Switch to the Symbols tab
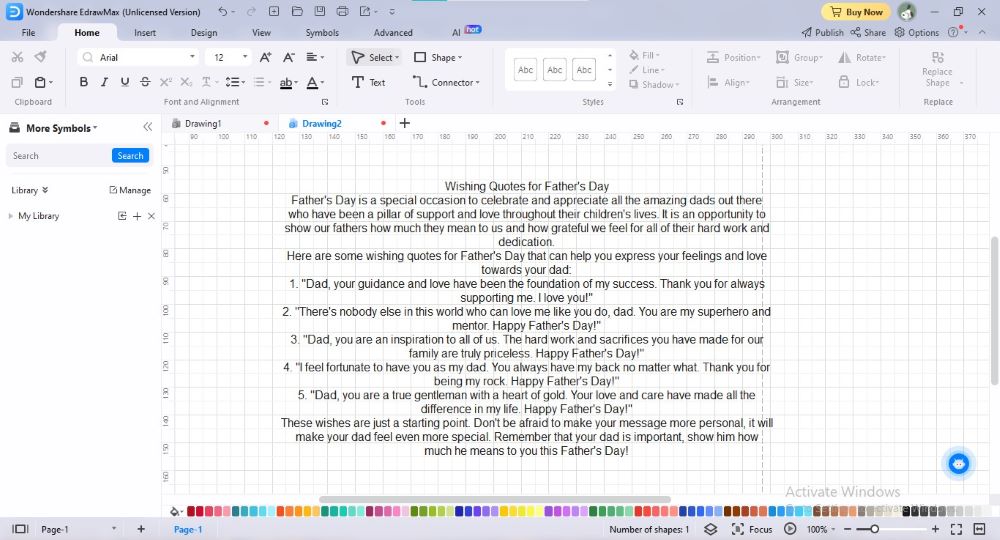1000x540 pixels. [322, 33]
